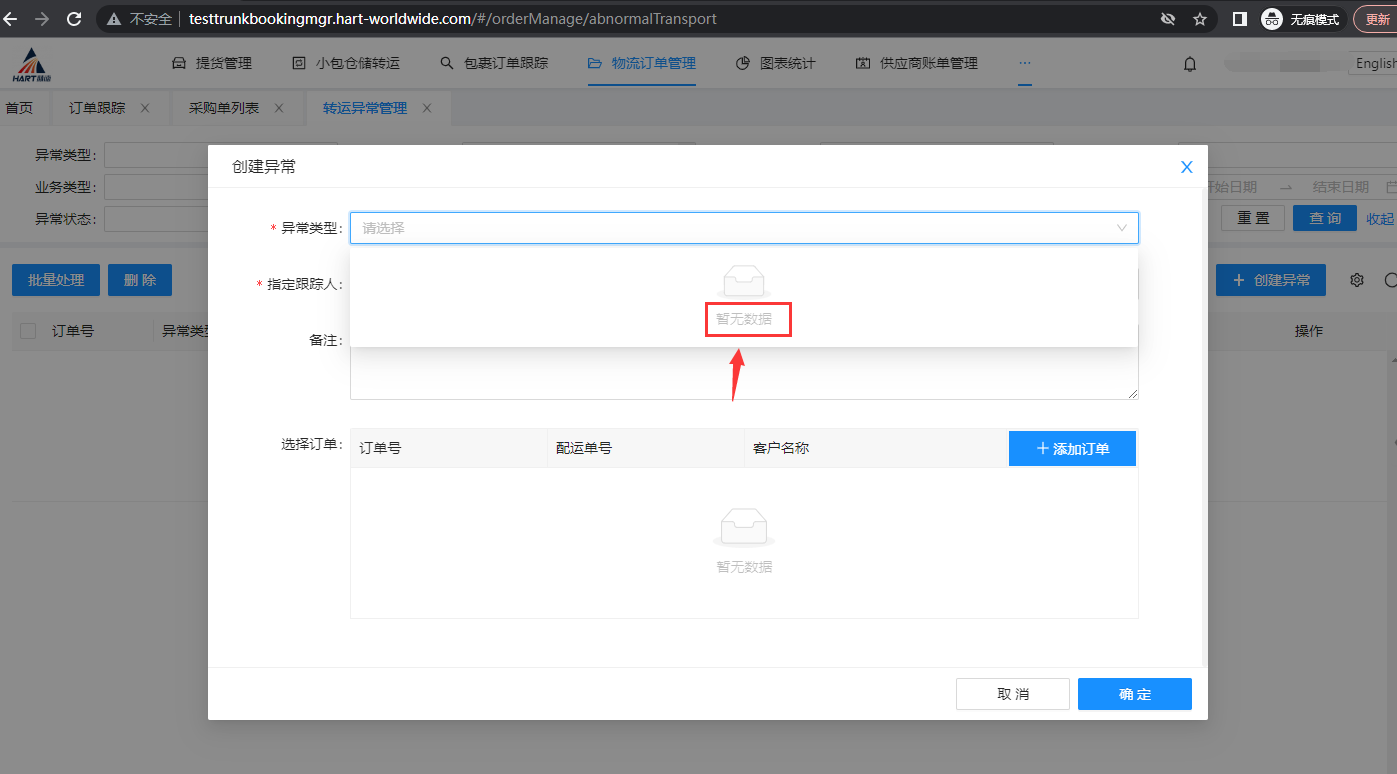
Task: Open the 图表统计 menu
Action: point(776,64)
